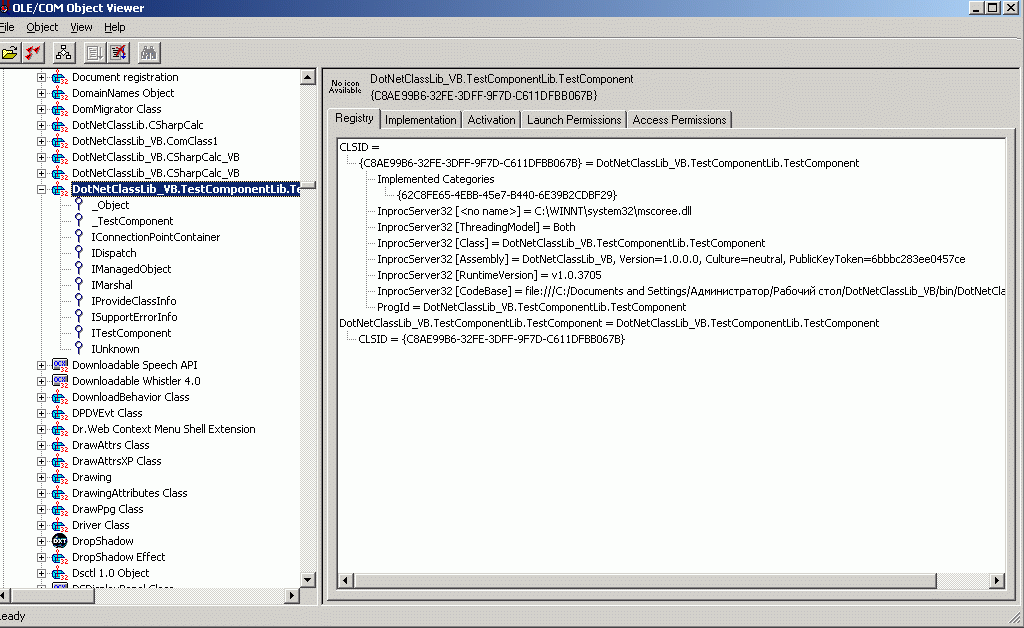Switch to the Activation tab

491,120
